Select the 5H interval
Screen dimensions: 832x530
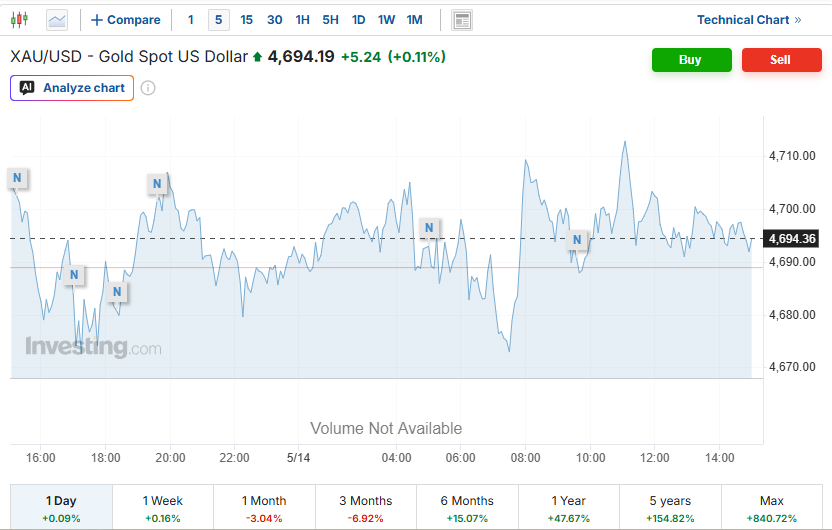point(330,20)
